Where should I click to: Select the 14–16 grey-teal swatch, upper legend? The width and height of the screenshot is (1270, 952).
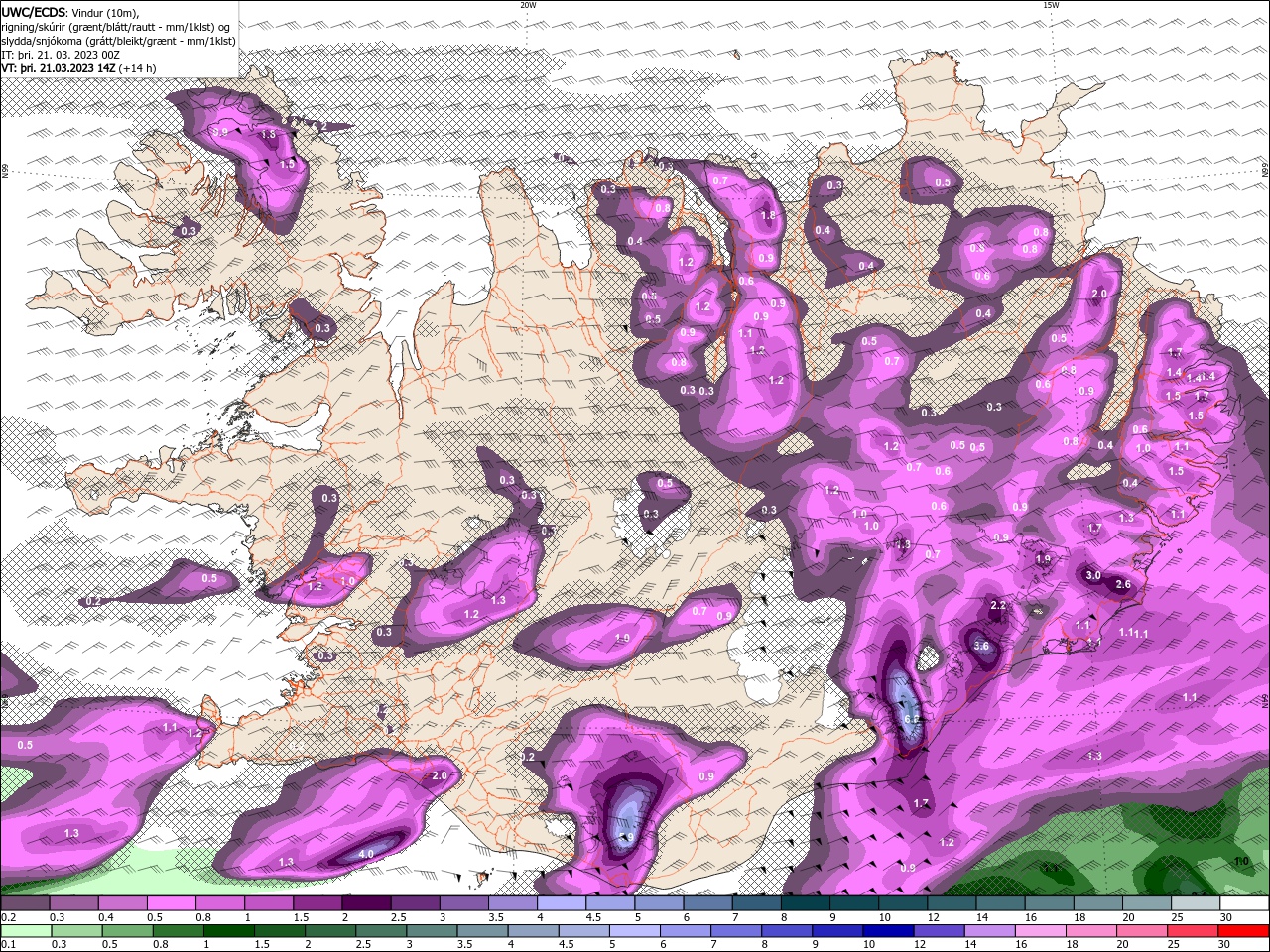tap(1000, 903)
